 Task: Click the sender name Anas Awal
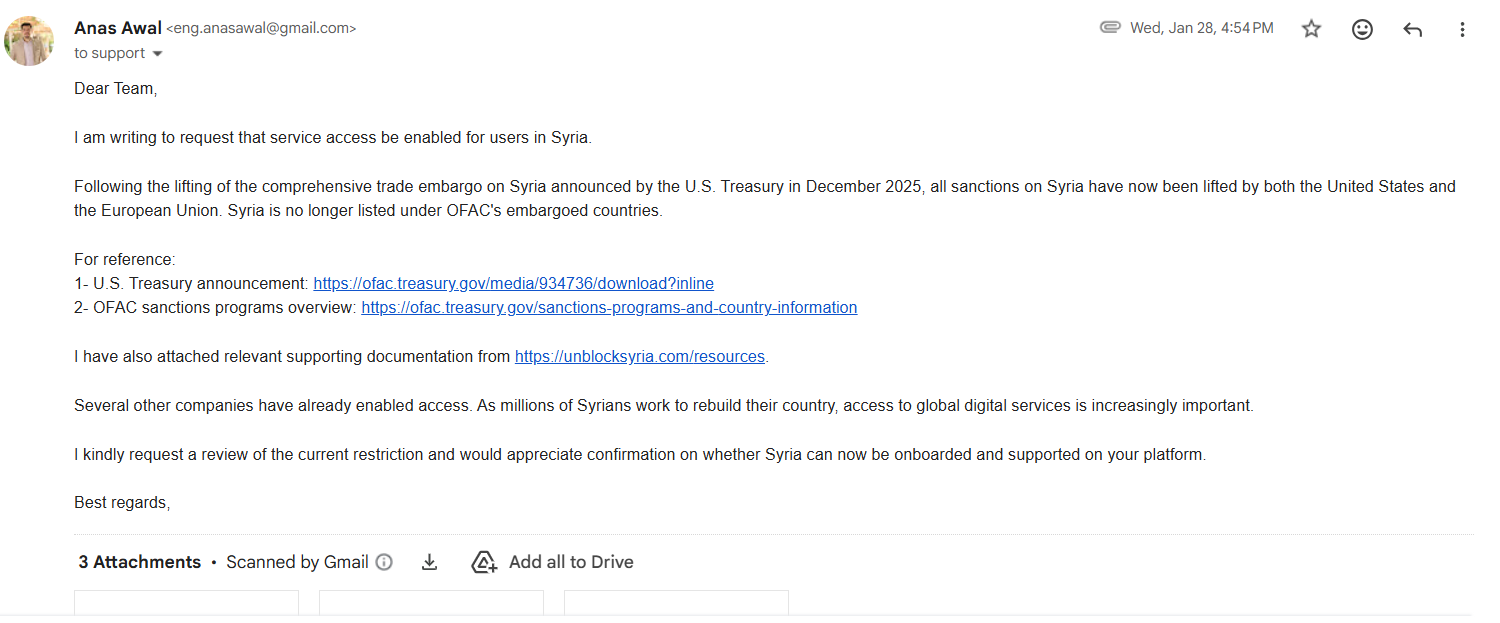(117, 28)
